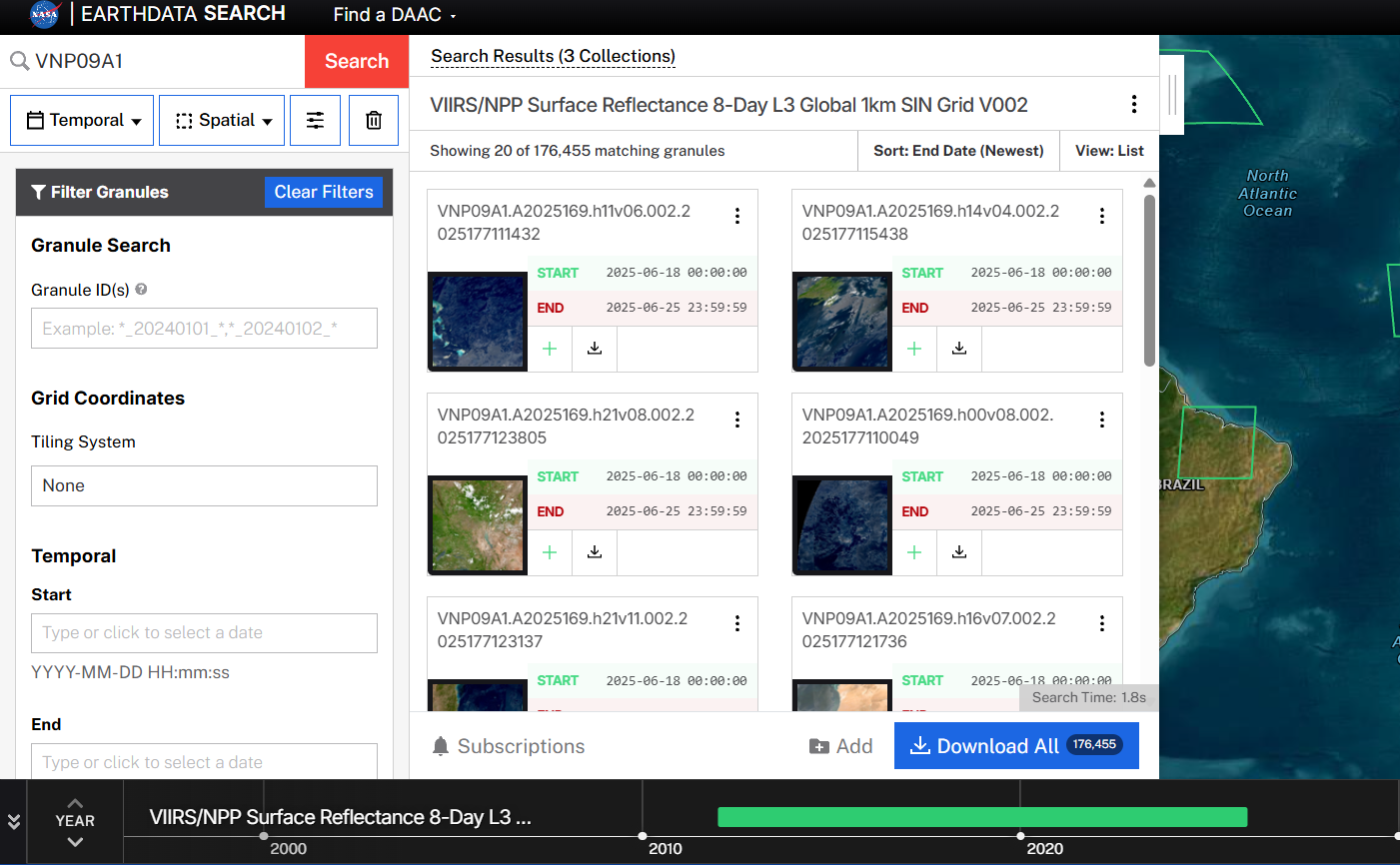Click the Granule ID(s) help icon
The height and width of the screenshot is (865, 1400).
click(x=141, y=290)
